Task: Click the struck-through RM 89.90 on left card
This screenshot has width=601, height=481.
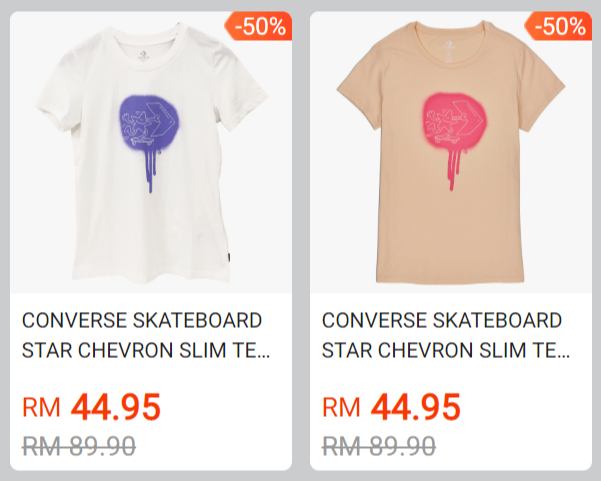Action: (79, 447)
